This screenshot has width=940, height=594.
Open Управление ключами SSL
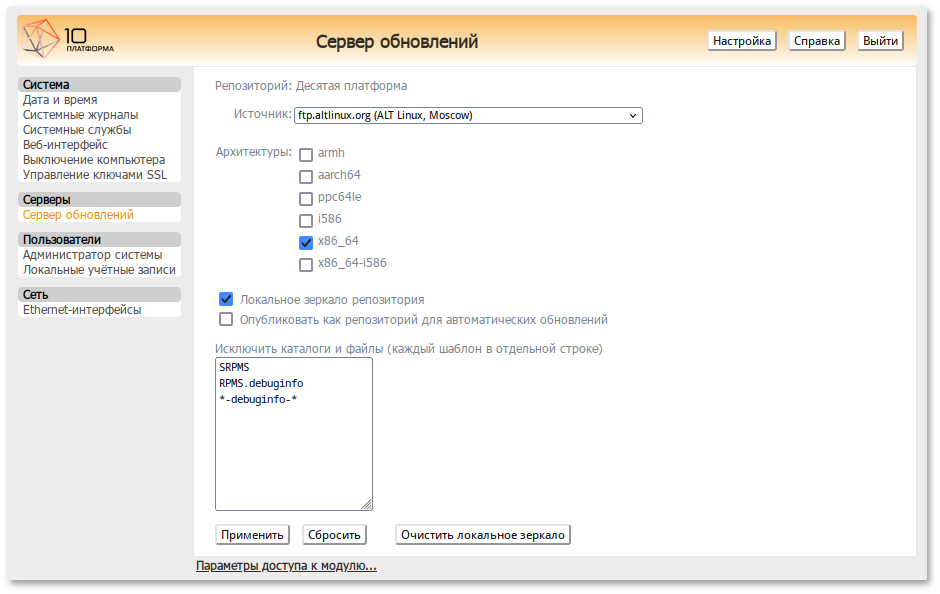pyautogui.click(x=95, y=174)
